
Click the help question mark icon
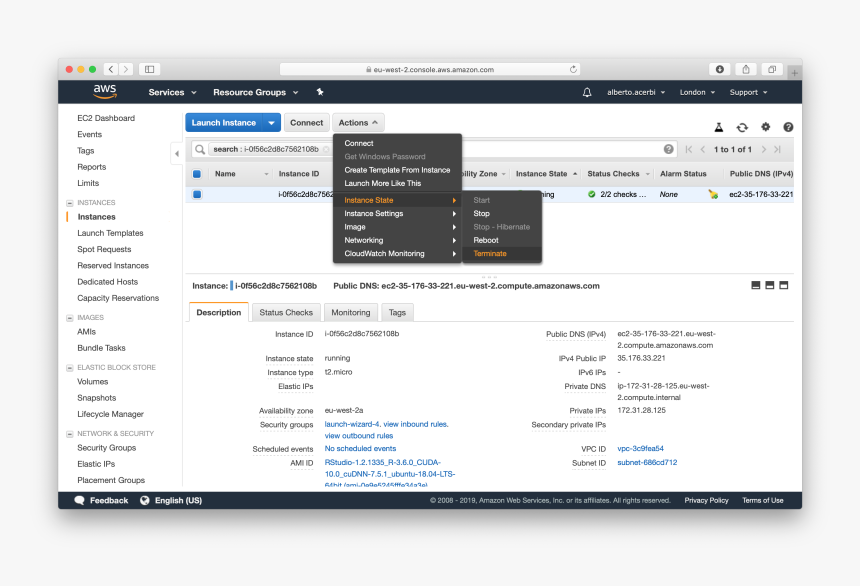(x=788, y=127)
